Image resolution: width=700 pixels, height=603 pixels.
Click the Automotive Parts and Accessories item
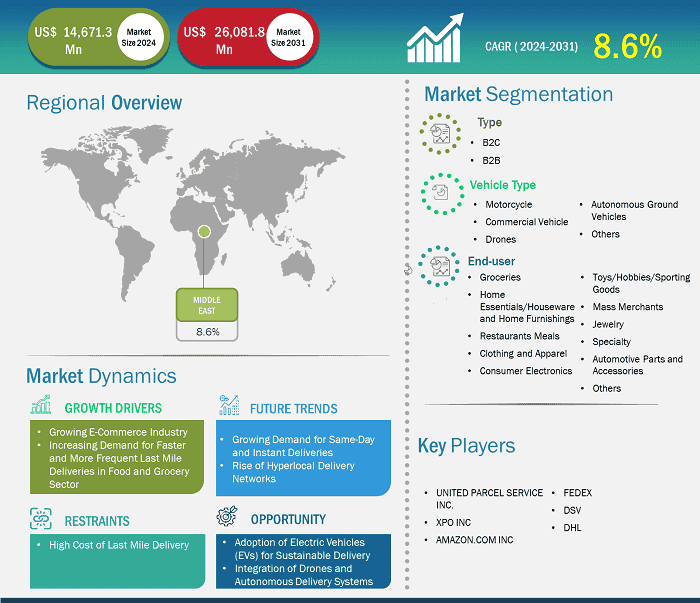[x=637, y=365]
